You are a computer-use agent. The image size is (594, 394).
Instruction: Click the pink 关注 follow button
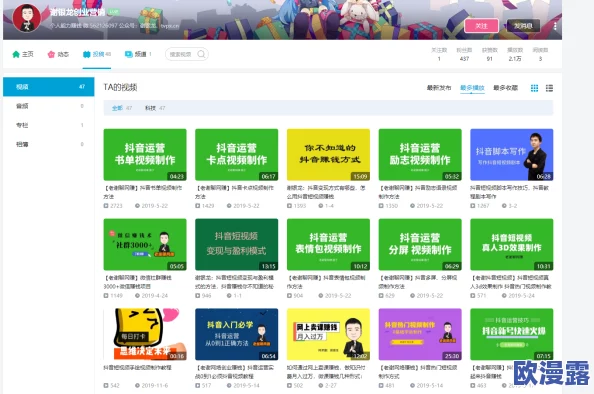[481, 26]
